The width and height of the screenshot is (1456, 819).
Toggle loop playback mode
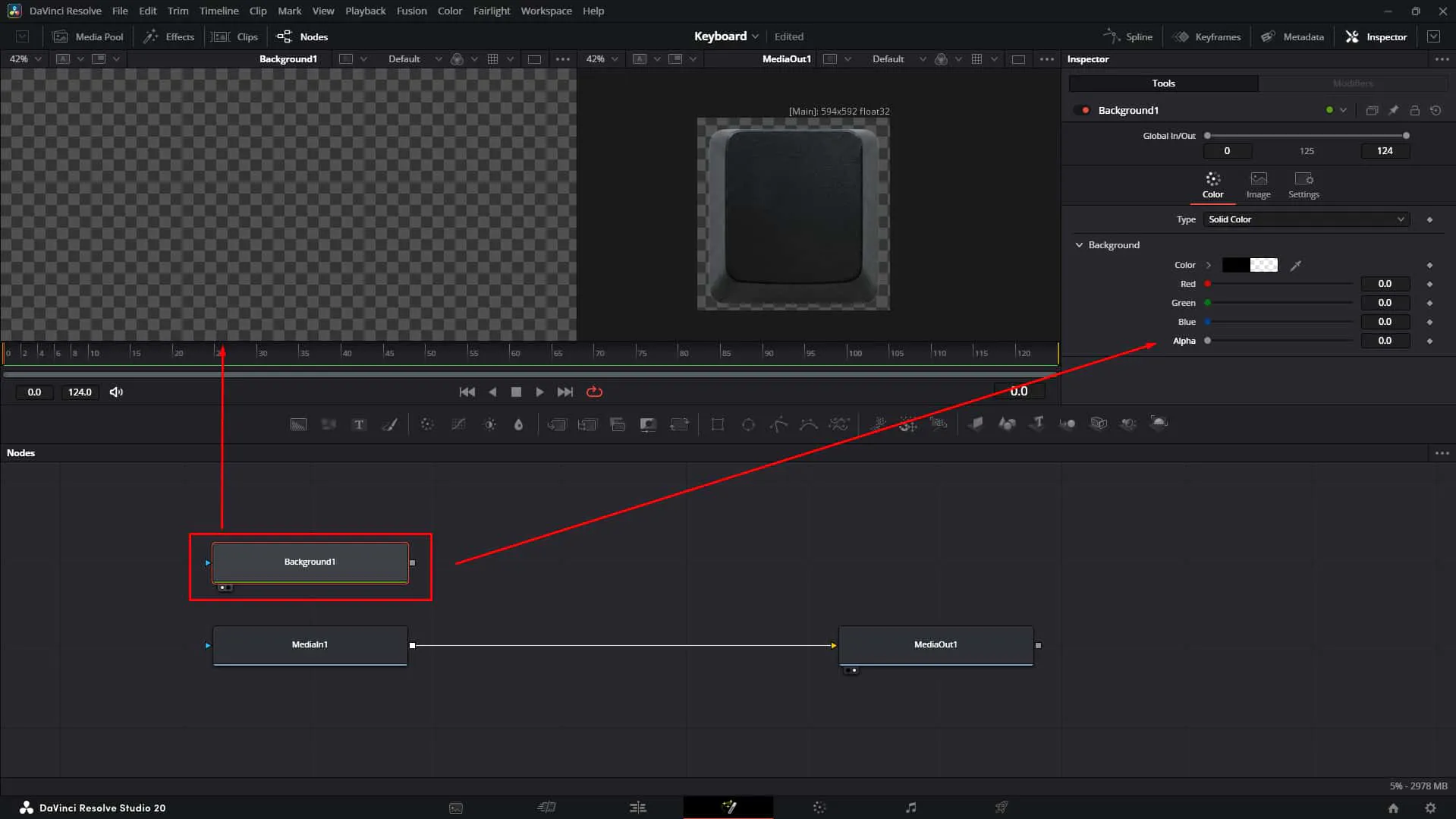594,392
